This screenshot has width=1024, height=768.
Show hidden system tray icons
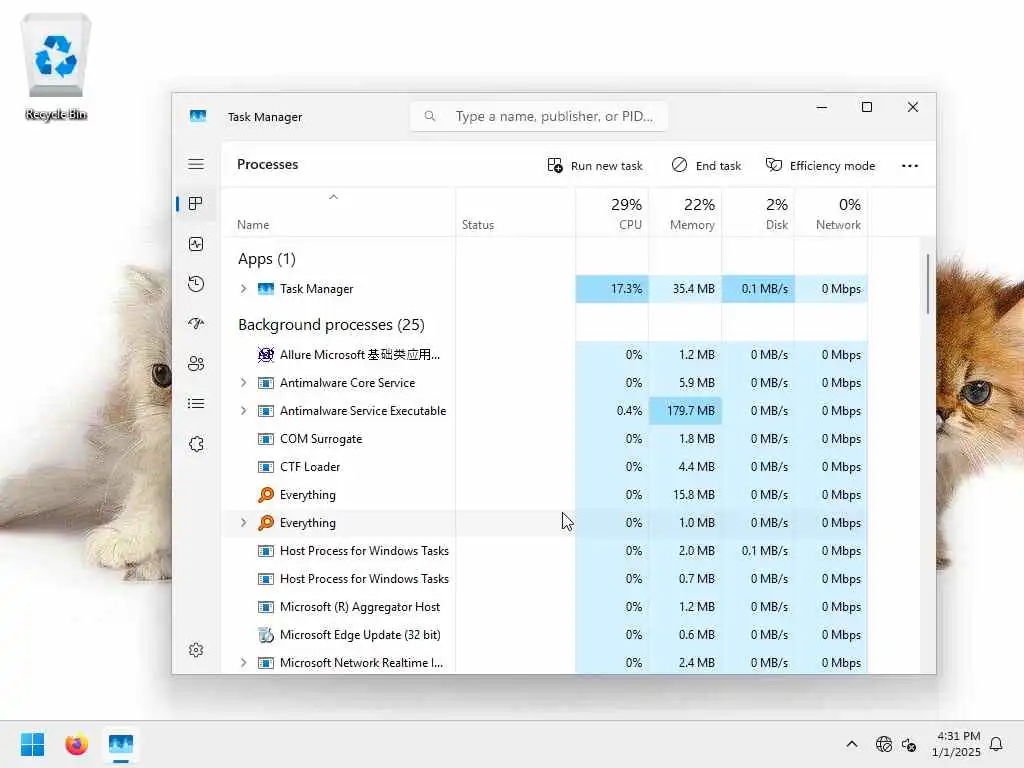[x=852, y=744]
